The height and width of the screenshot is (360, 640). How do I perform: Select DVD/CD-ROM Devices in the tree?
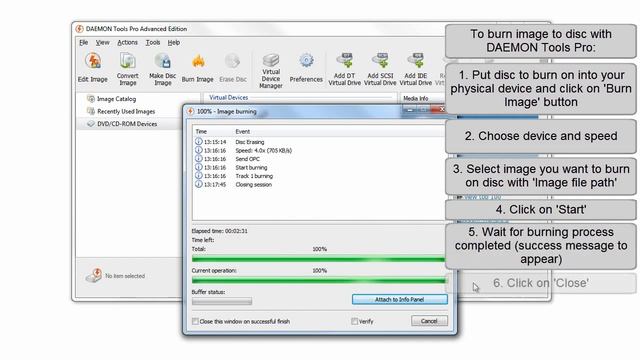(127, 124)
